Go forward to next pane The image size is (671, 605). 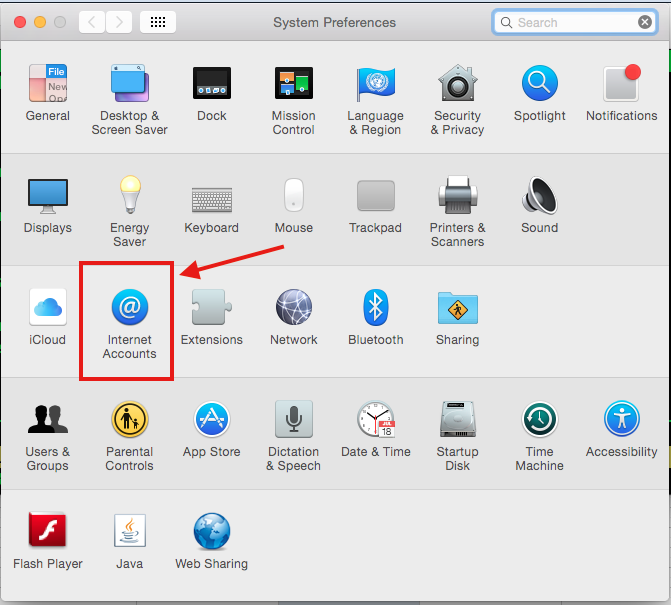119,22
